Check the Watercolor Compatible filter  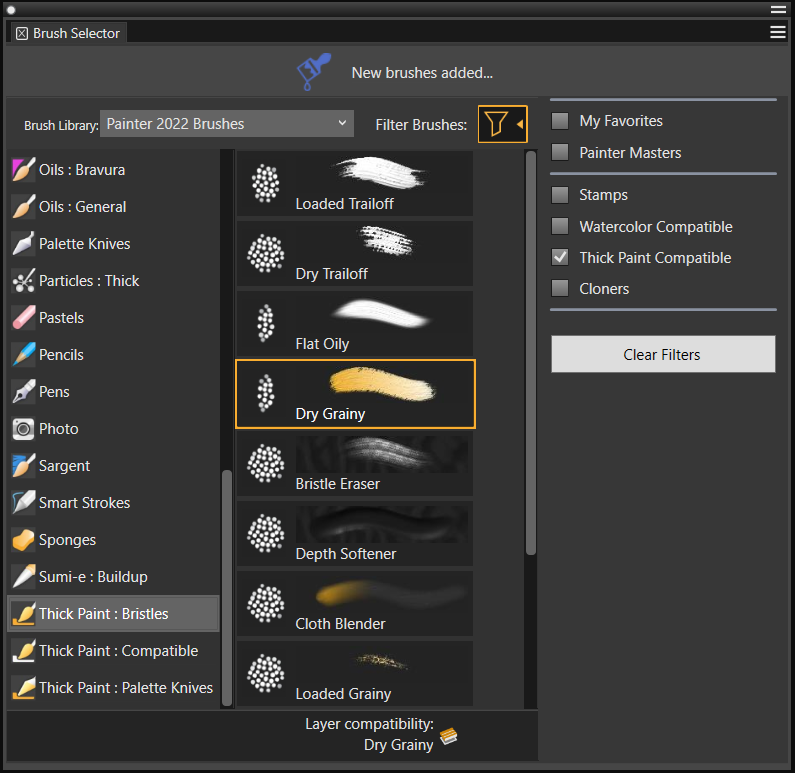tap(560, 226)
